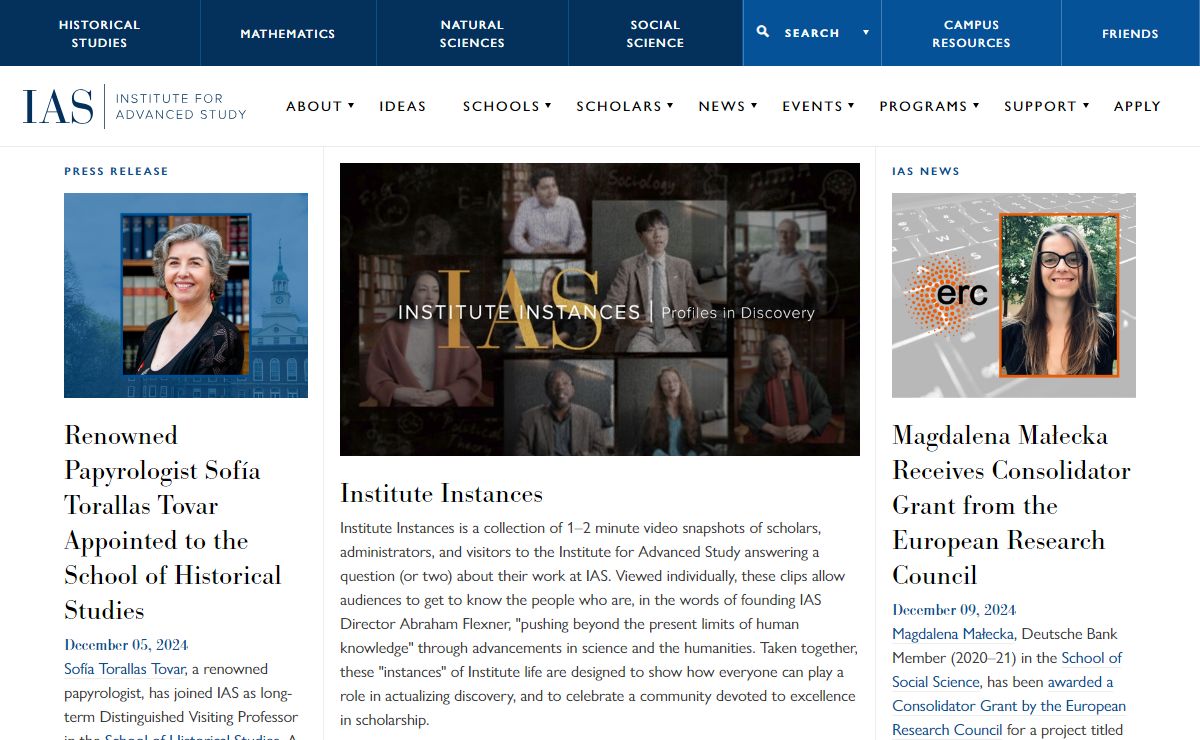Open the Natural Sciences school tab
The width and height of the screenshot is (1200, 740).
tap(472, 33)
